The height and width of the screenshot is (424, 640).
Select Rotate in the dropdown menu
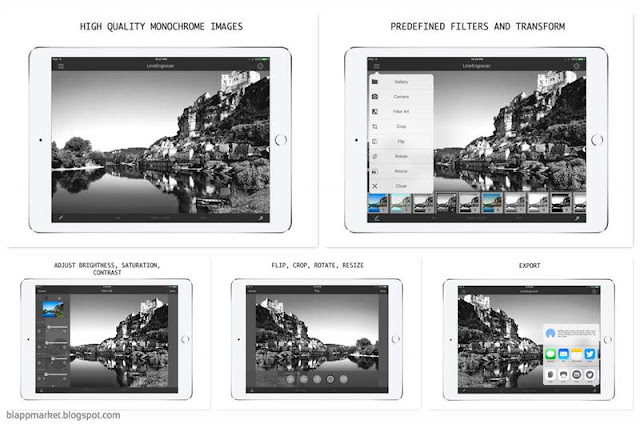coord(401,156)
